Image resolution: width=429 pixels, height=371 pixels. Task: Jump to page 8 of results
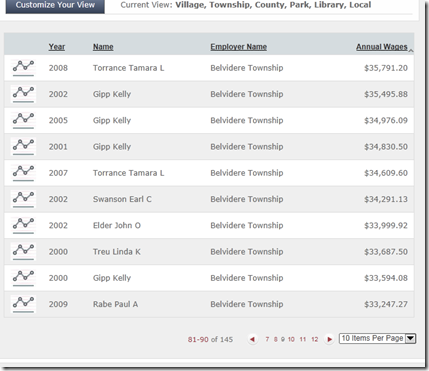[x=276, y=339]
